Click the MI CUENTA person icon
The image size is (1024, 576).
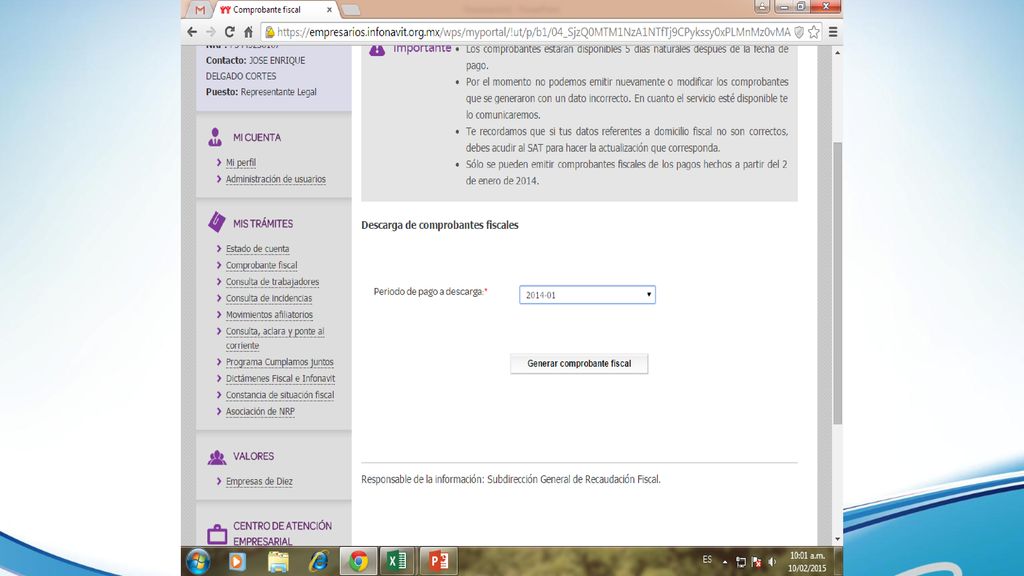point(215,137)
